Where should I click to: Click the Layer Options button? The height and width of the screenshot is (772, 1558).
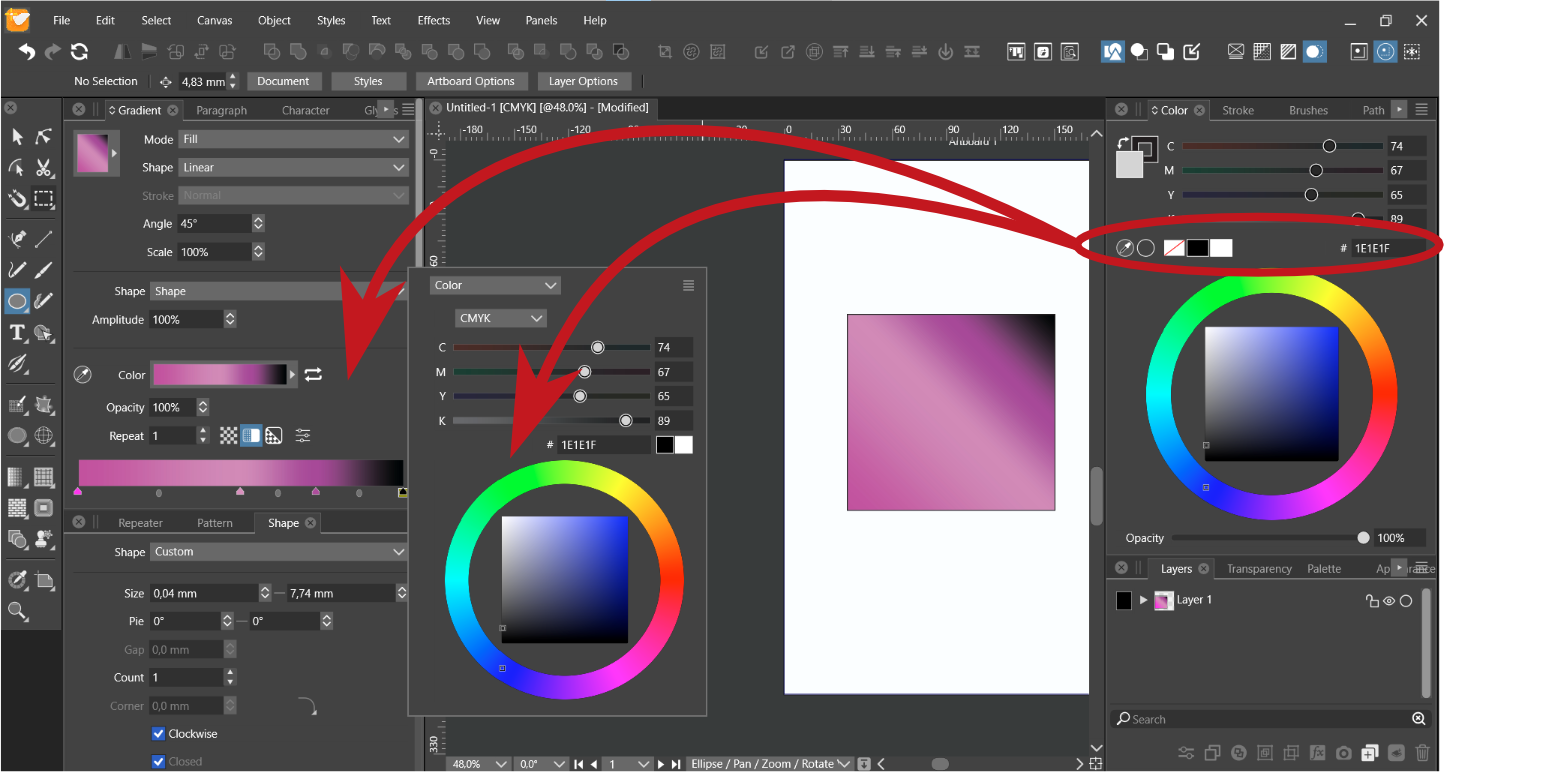tap(584, 81)
